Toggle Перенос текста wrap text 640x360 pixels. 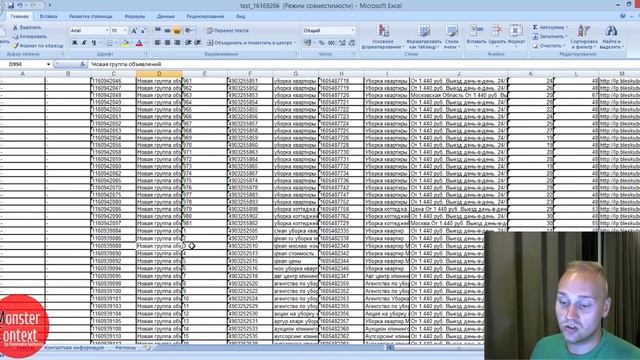click(228, 31)
